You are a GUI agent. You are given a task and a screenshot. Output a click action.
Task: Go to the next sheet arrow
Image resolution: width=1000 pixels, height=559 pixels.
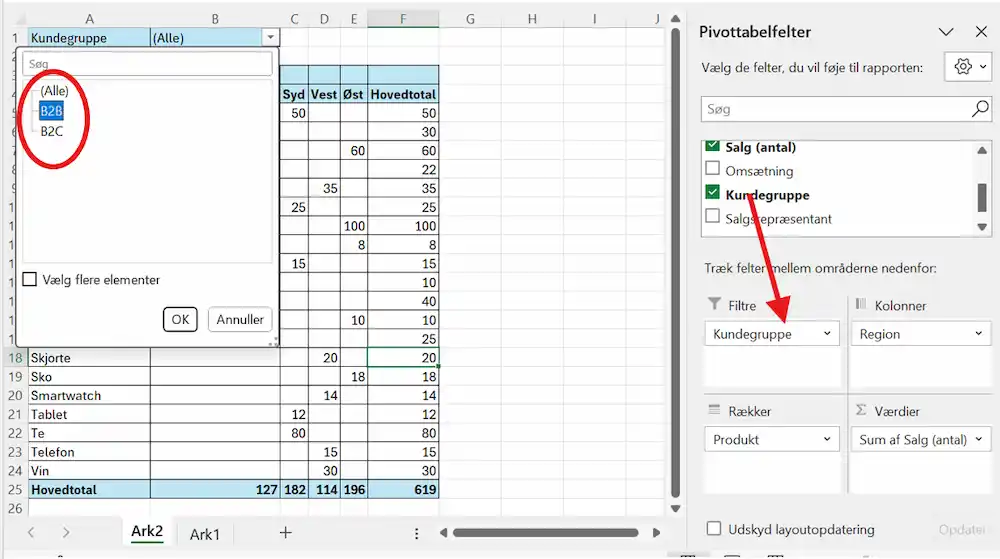tap(66, 533)
